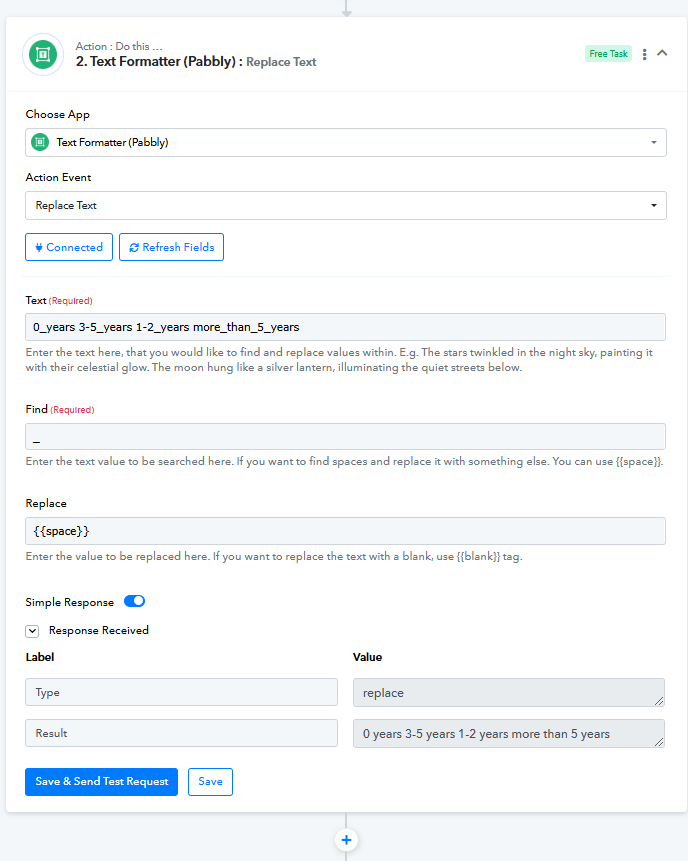Image resolution: width=688 pixels, height=861 pixels.
Task: Click the Pabbly icon inside Choose App field
Action: (40, 142)
